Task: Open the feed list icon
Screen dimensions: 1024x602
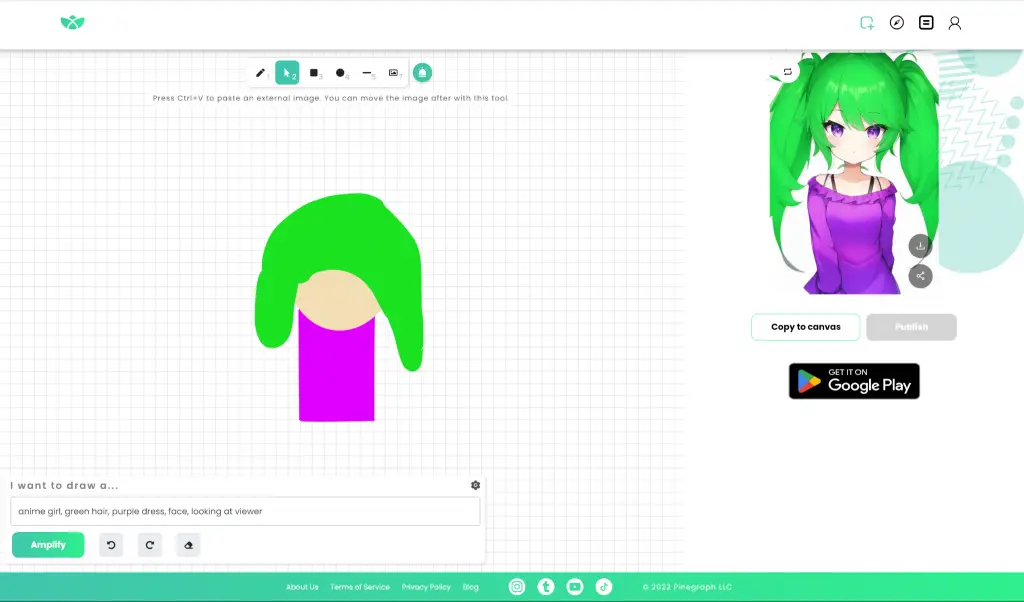Action: (x=925, y=21)
